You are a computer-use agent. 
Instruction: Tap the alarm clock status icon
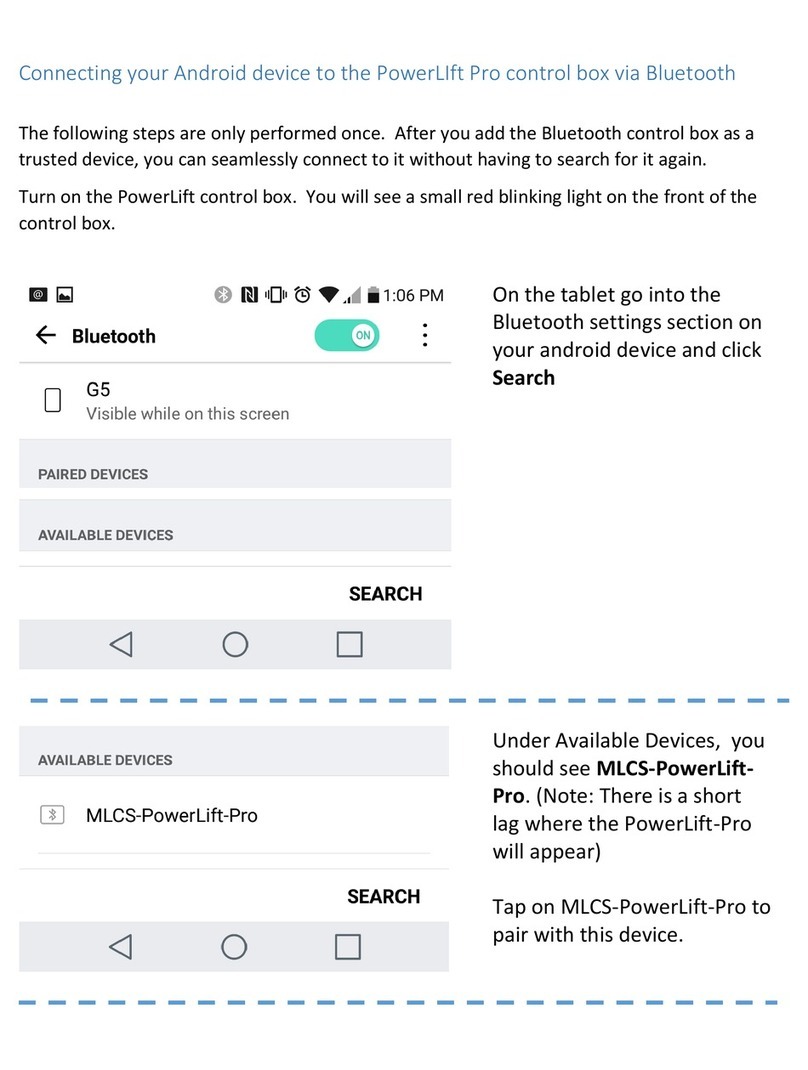(302, 295)
